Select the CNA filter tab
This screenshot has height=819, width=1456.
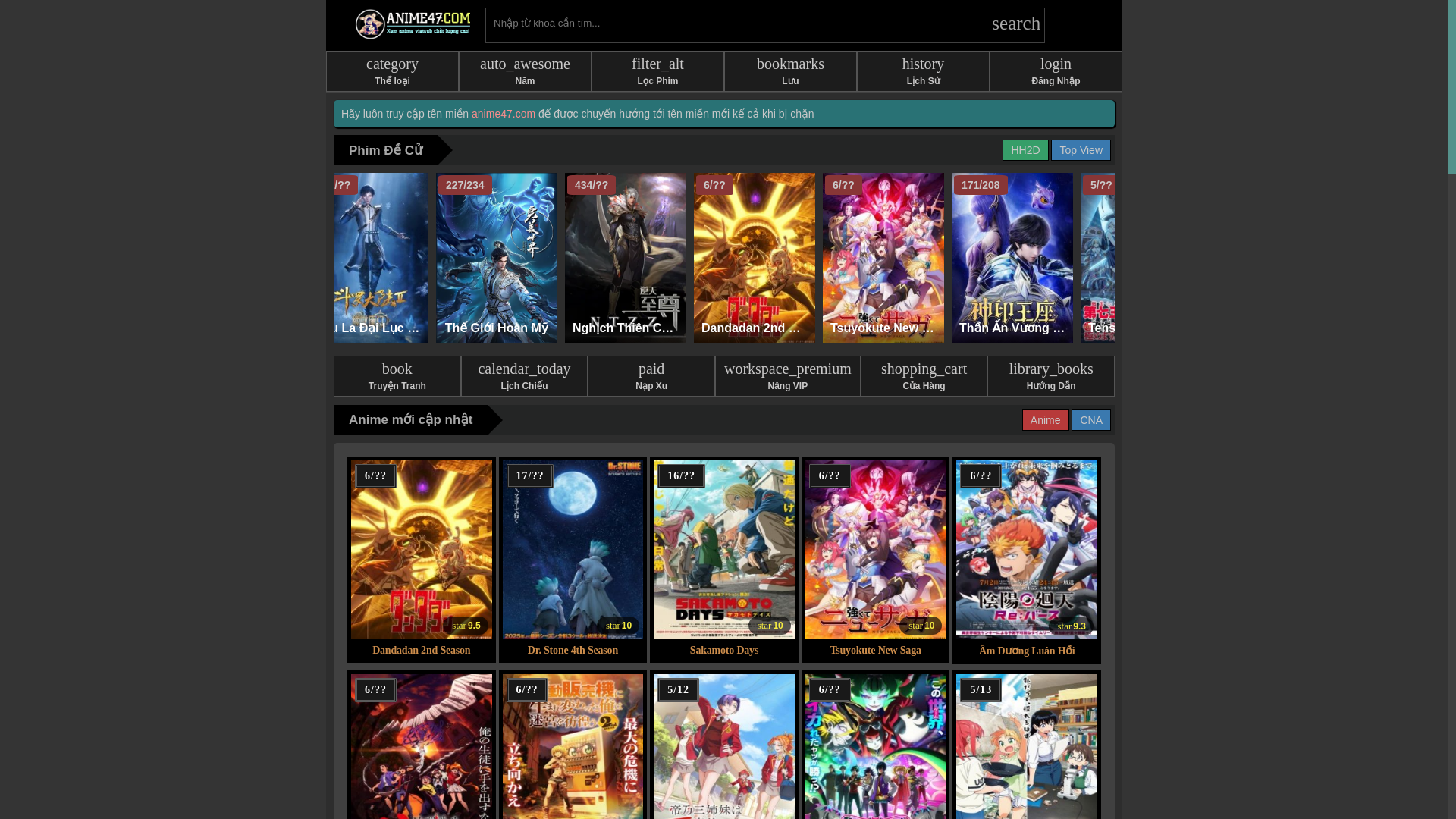point(1090,420)
